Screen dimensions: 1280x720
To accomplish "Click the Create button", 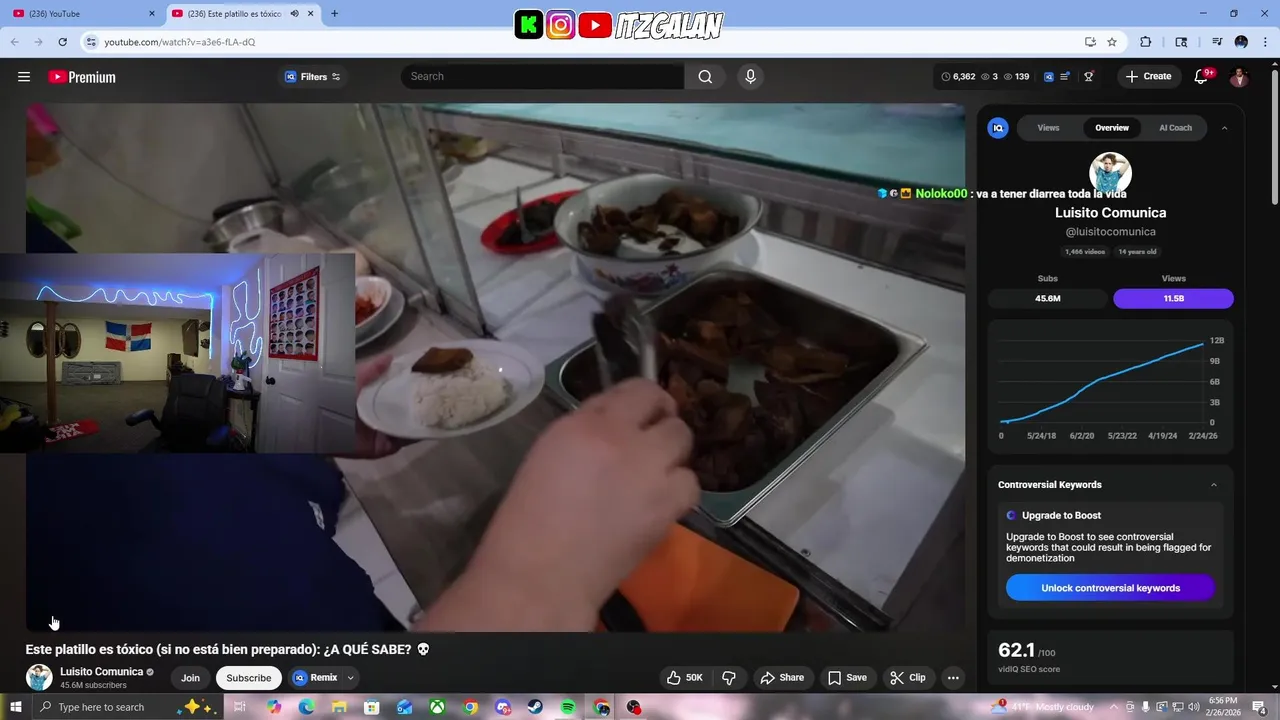I will (1148, 77).
